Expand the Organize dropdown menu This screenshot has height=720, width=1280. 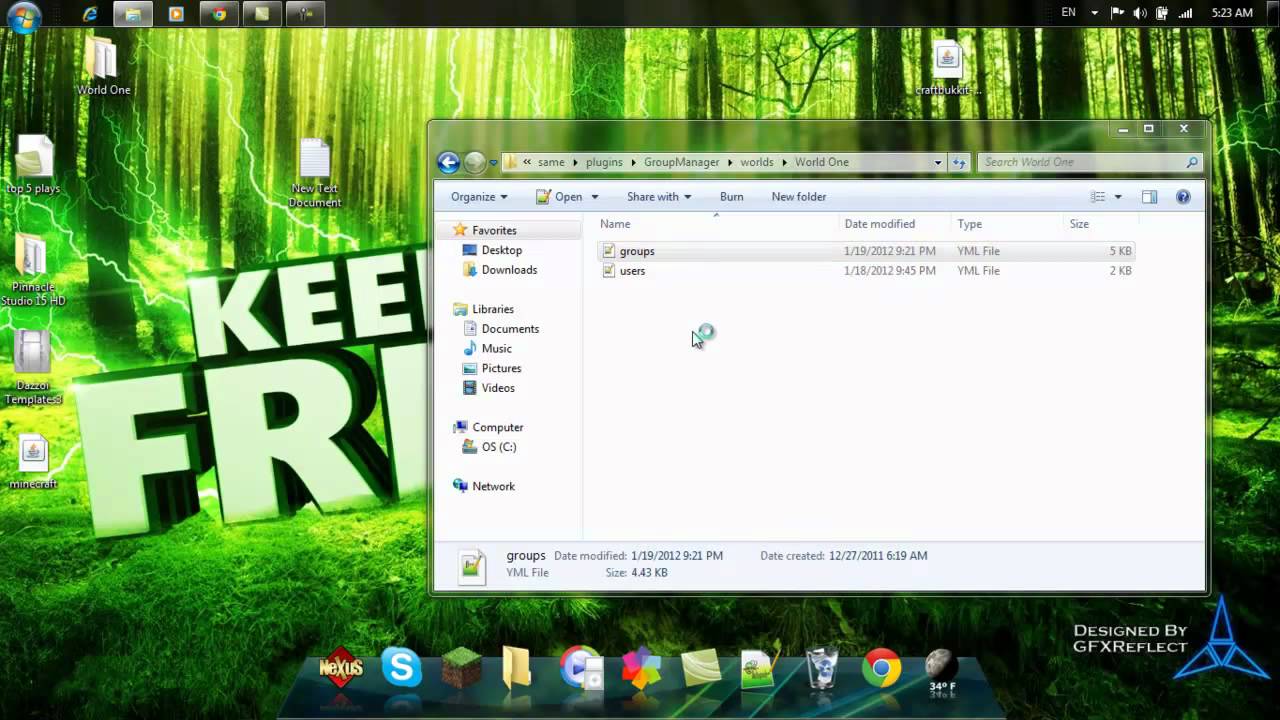(479, 197)
